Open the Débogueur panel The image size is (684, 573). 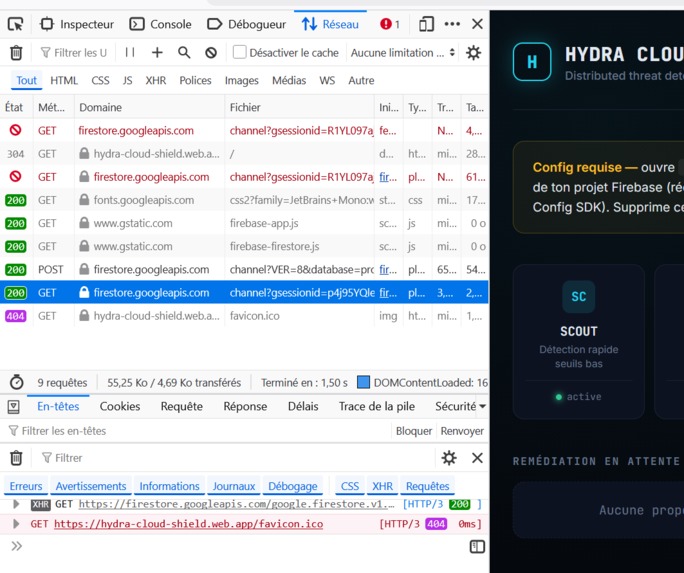click(246, 24)
